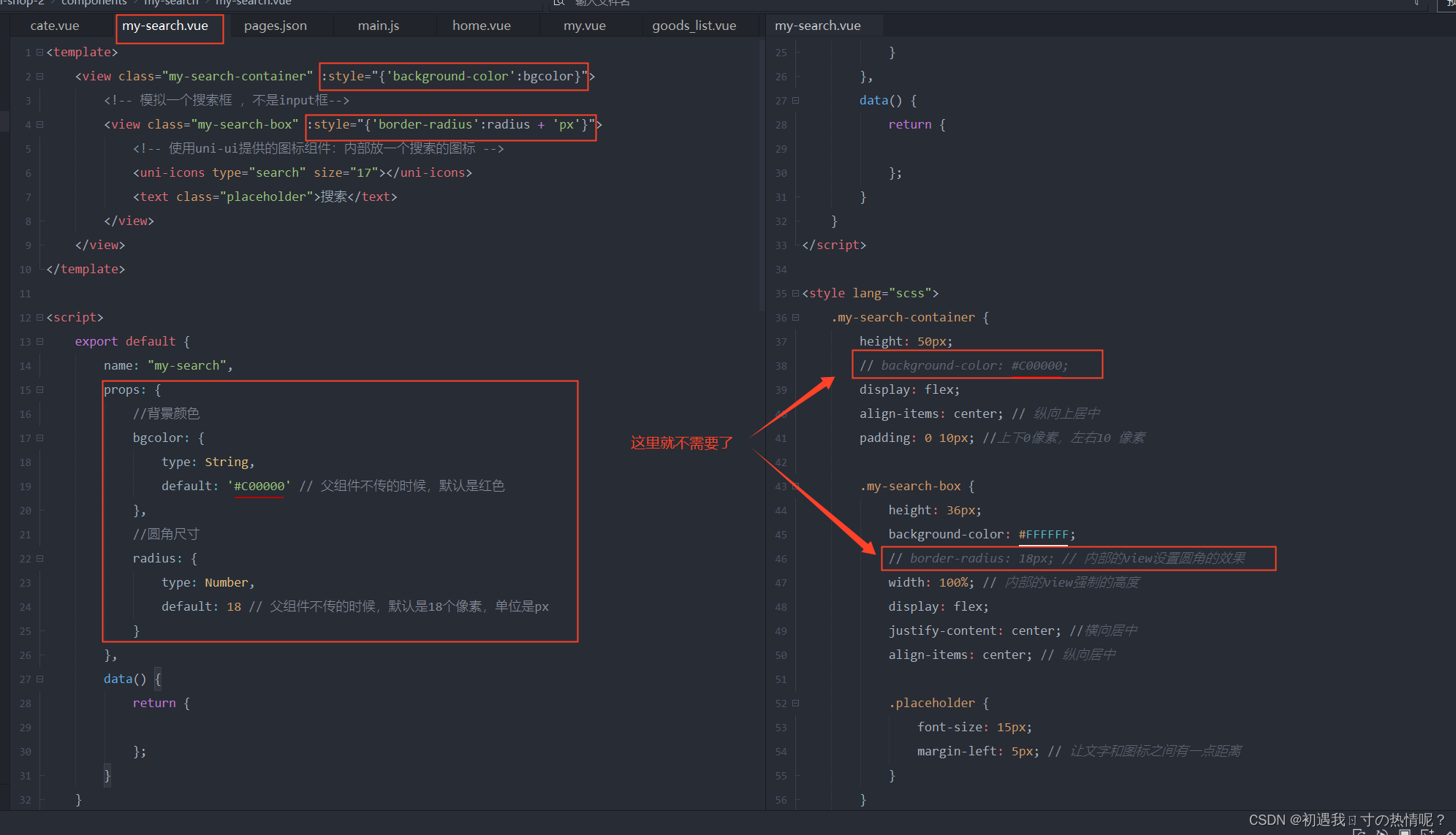Fold the my-search-container view at line 2
The width and height of the screenshot is (1456, 835).
[x=39, y=77]
